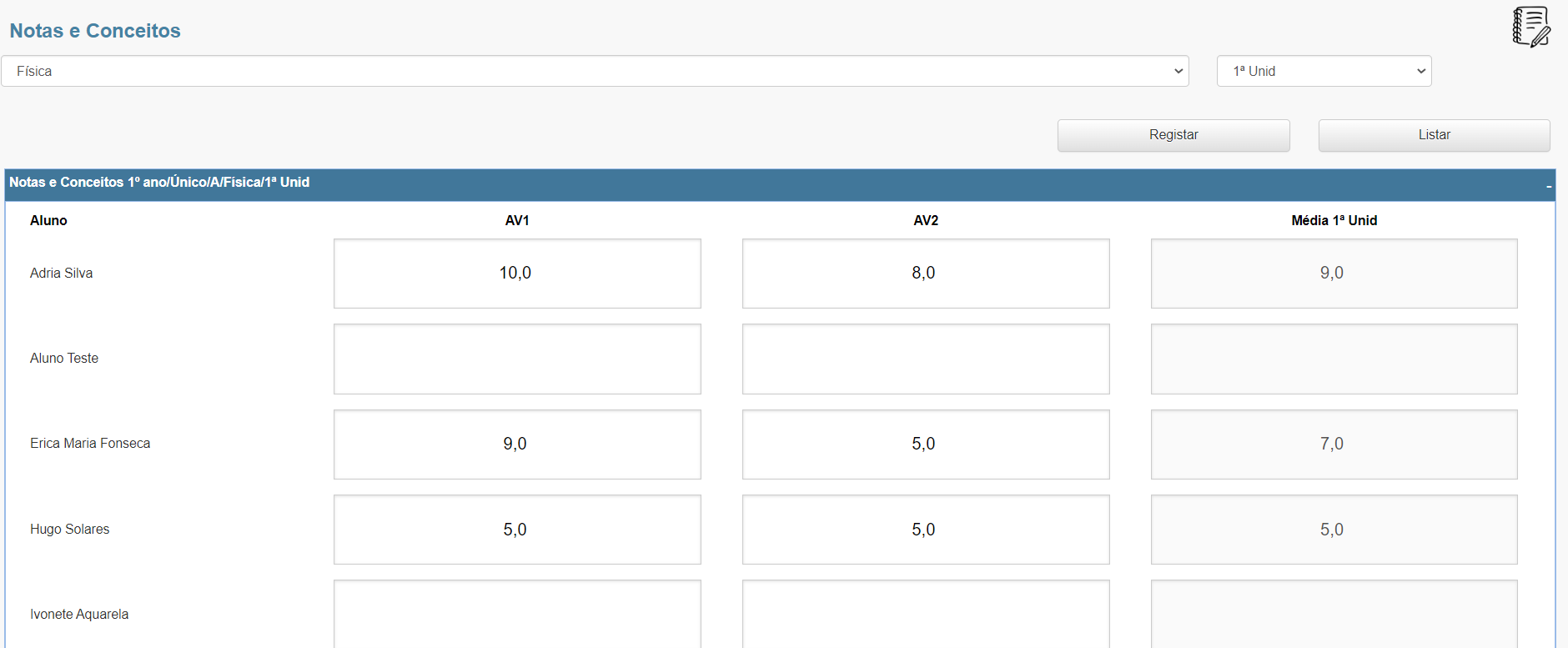This screenshot has width=1568, height=648.
Task: Edit Erica Maria Fonseca's AV1 grade
Action: click(x=517, y=445)
